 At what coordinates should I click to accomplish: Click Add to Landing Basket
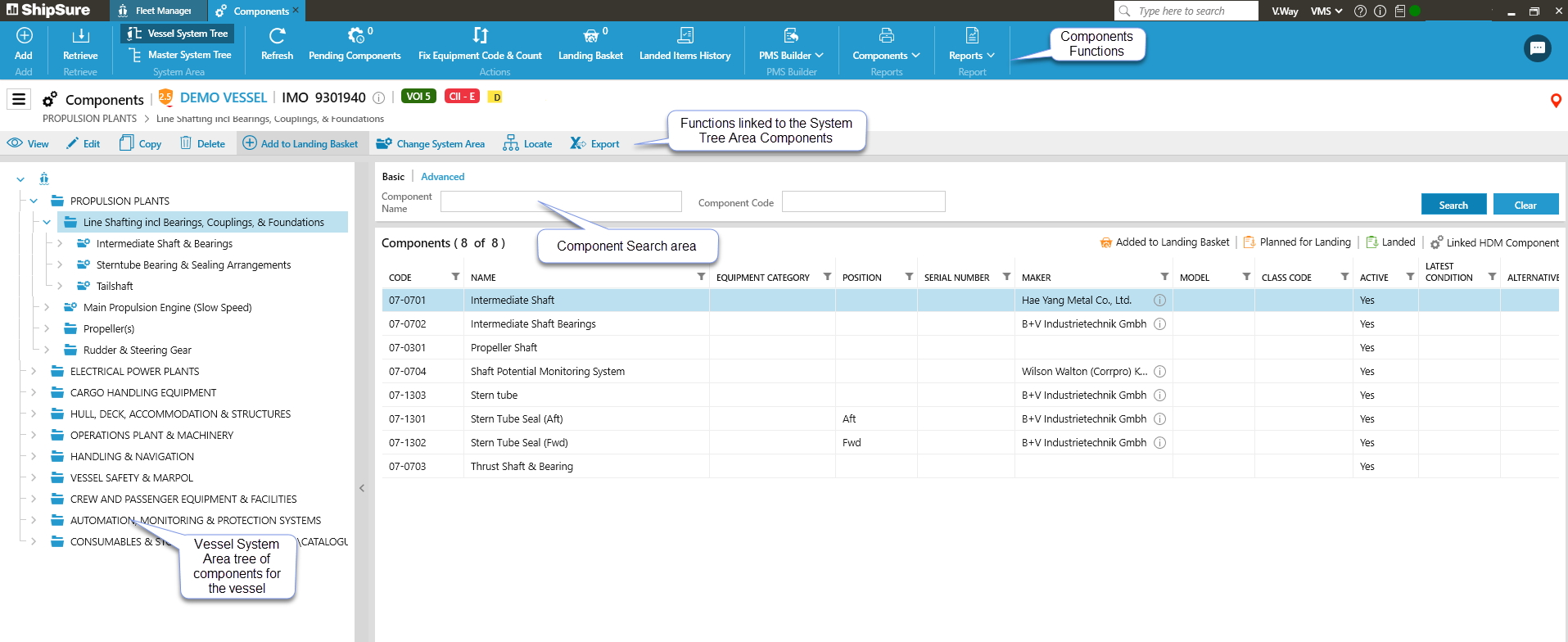pyautogui.click(x=300, y=143)
